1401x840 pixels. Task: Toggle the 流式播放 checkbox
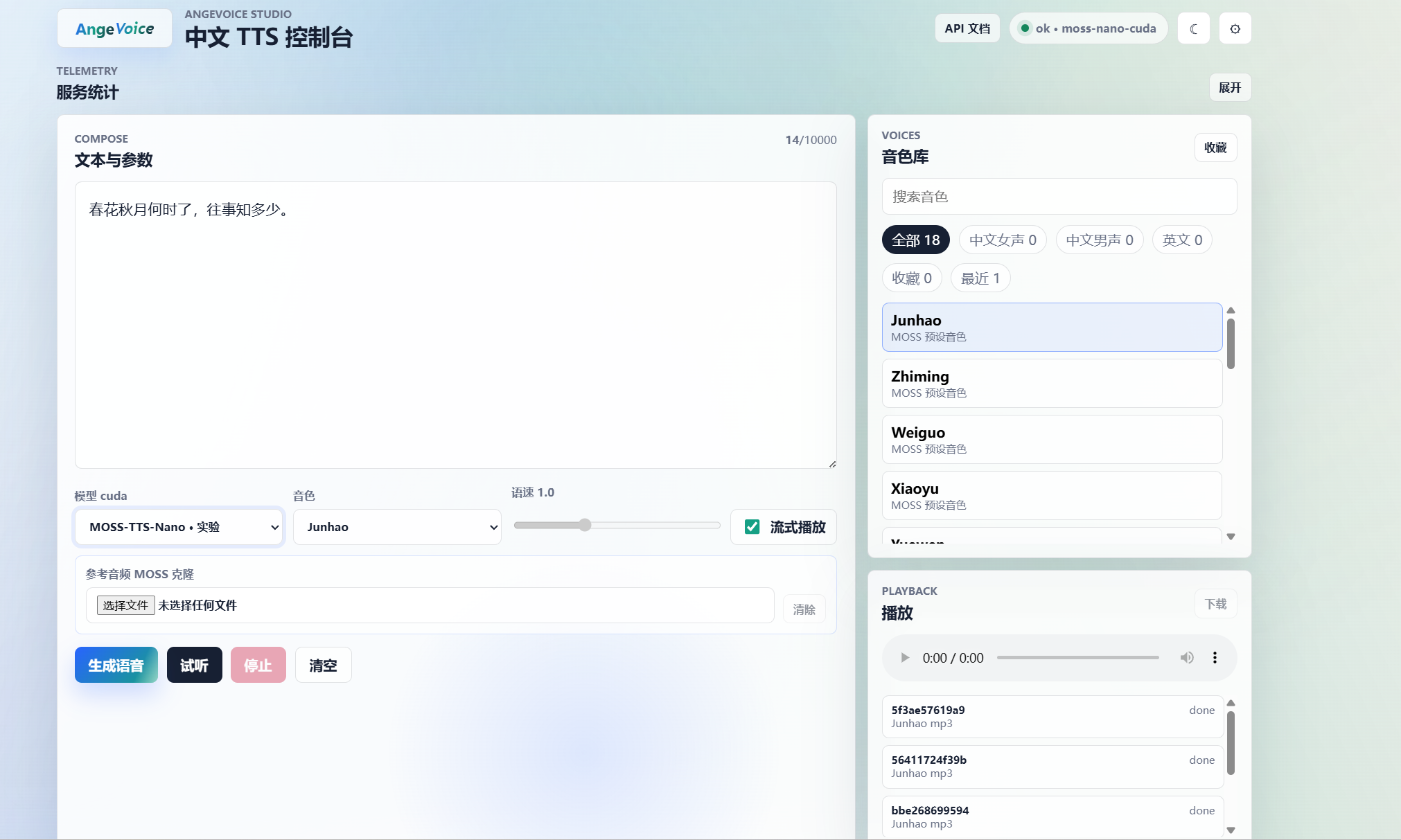tap(752, 527)
